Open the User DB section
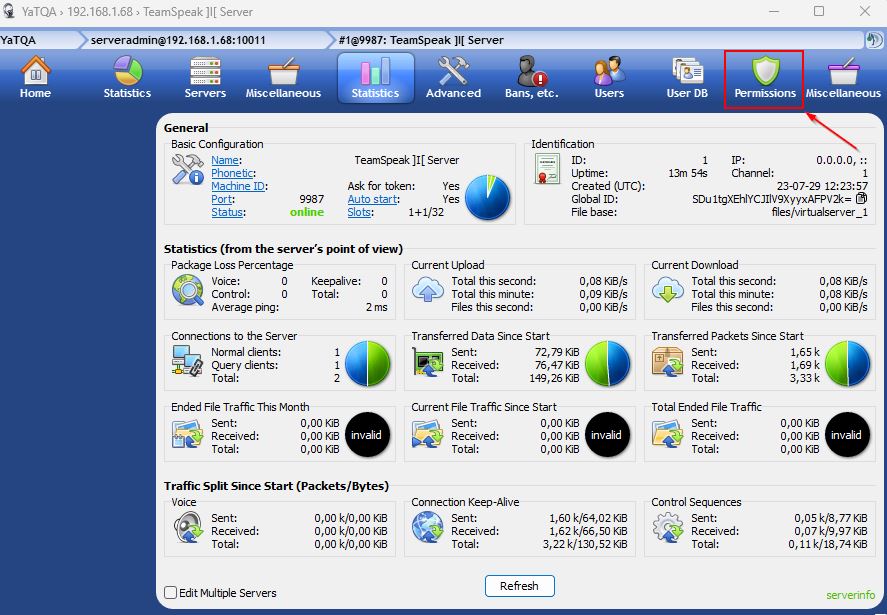The width and height of the screenshot is (887, 615). tap(686, 78)
